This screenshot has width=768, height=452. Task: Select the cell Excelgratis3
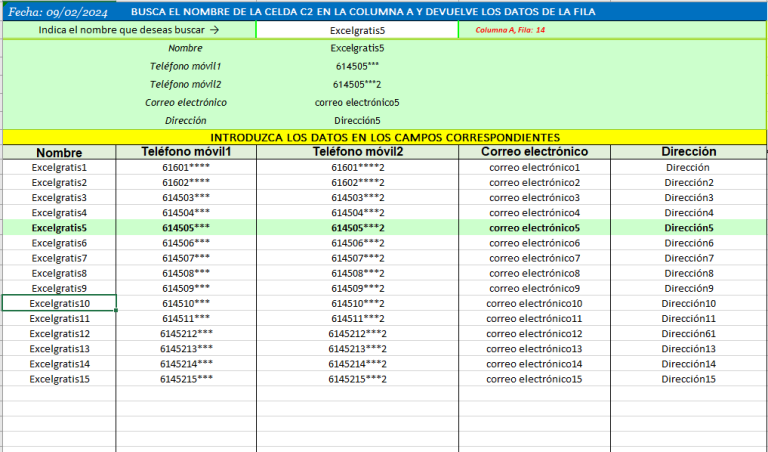pos(59,198)
